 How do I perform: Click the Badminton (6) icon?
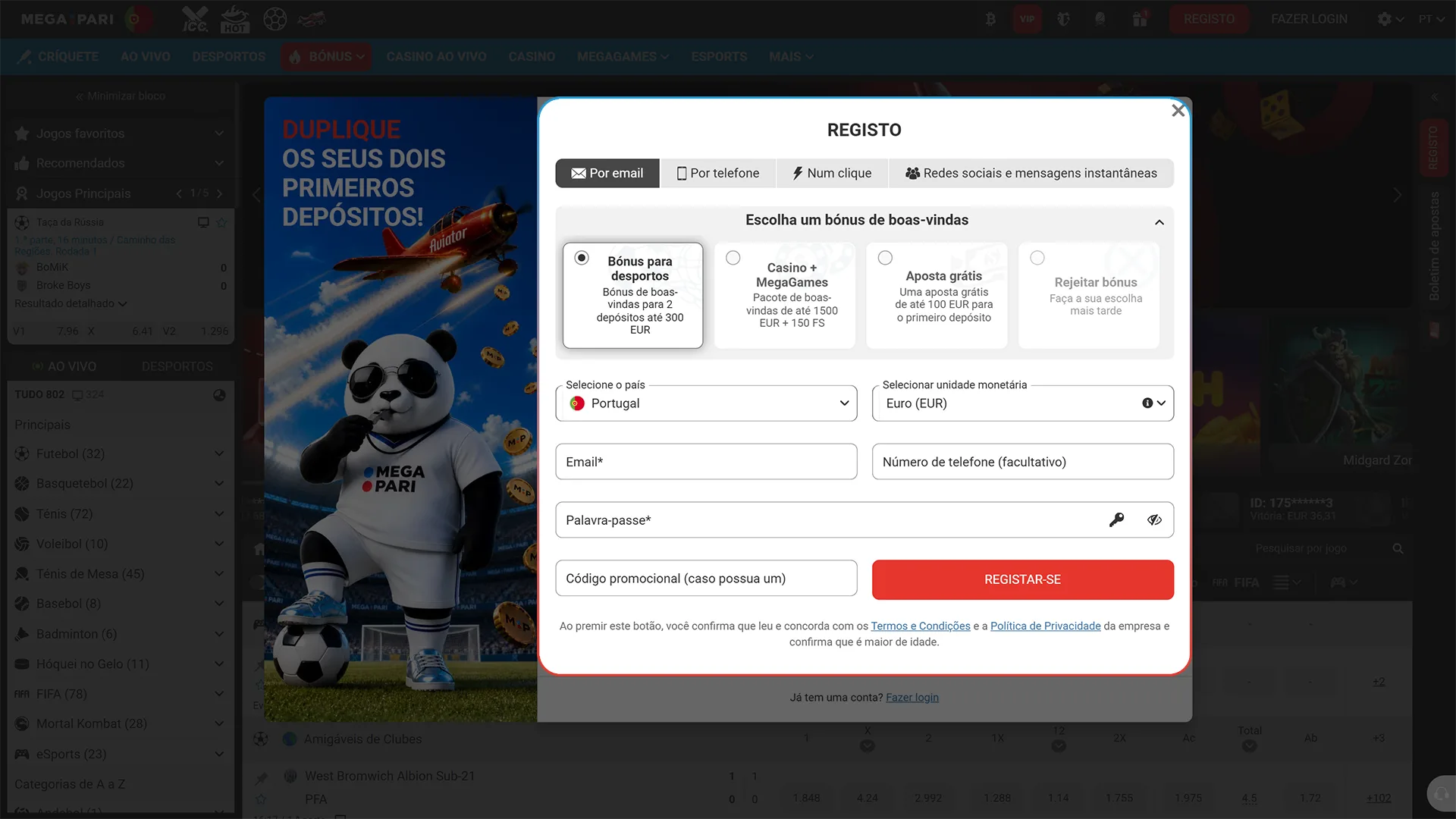(x=22, y=634)
